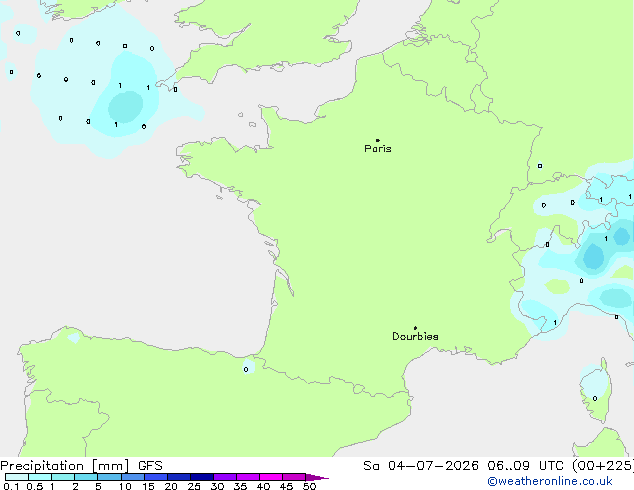This screenshot has height=490, width=634.
Task: Click the legend value label '50'
Action: 309,486
